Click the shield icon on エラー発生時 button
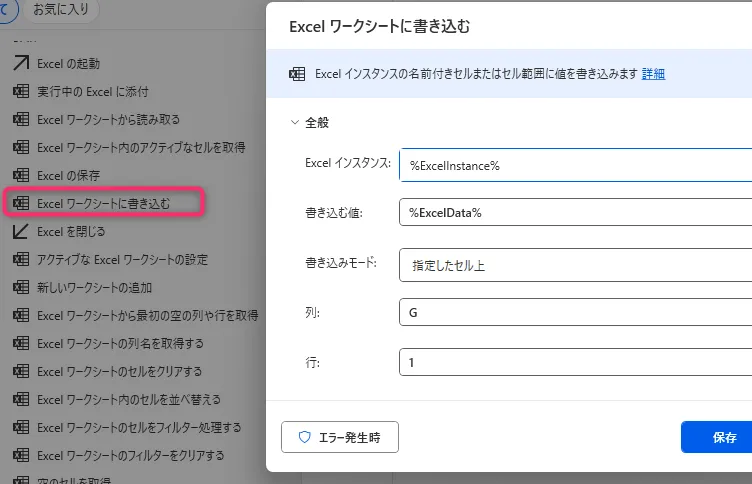 pyautogui.click(x=305, y=438)
